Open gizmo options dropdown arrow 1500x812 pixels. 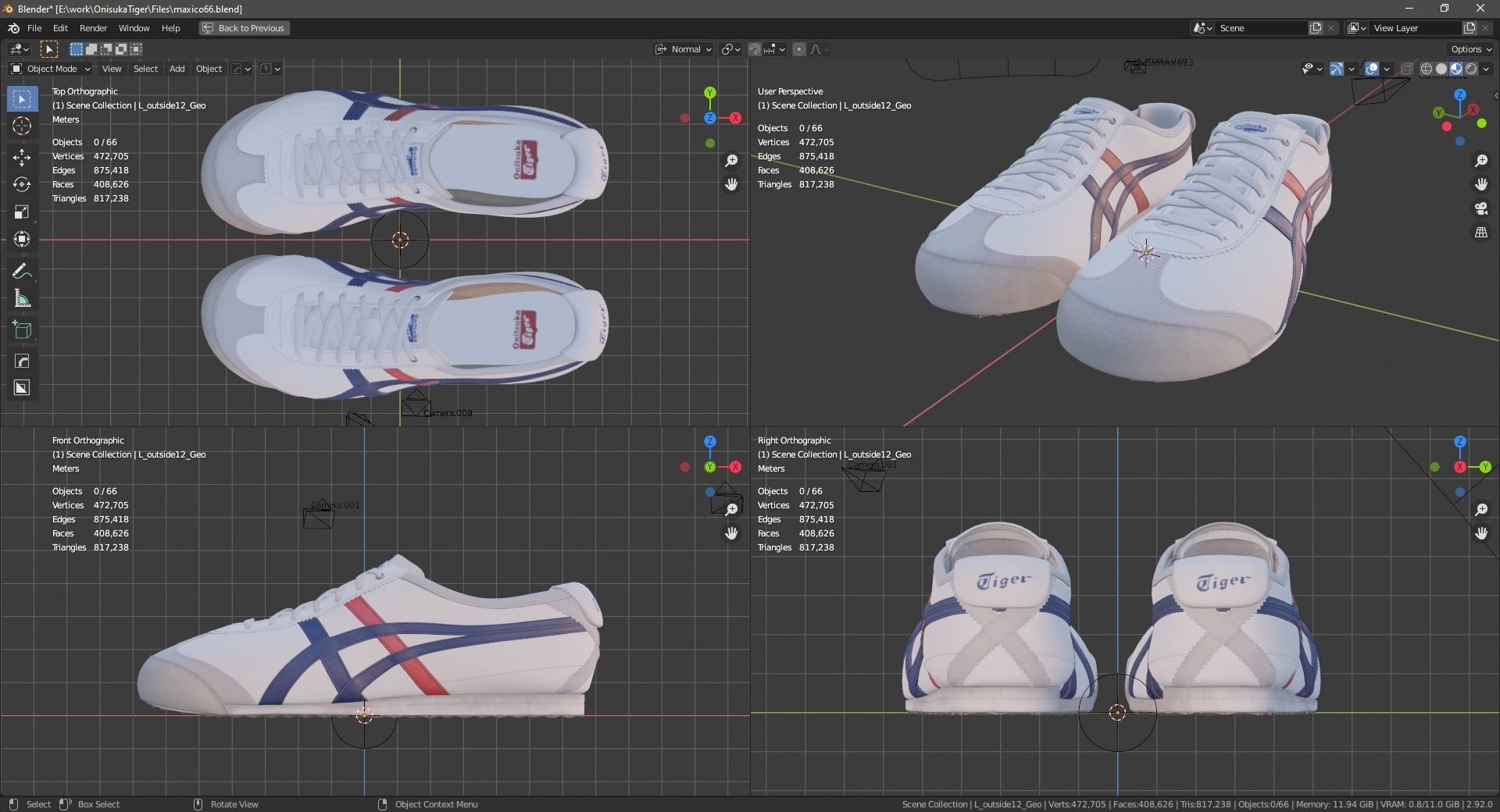tap(1352, 69)
